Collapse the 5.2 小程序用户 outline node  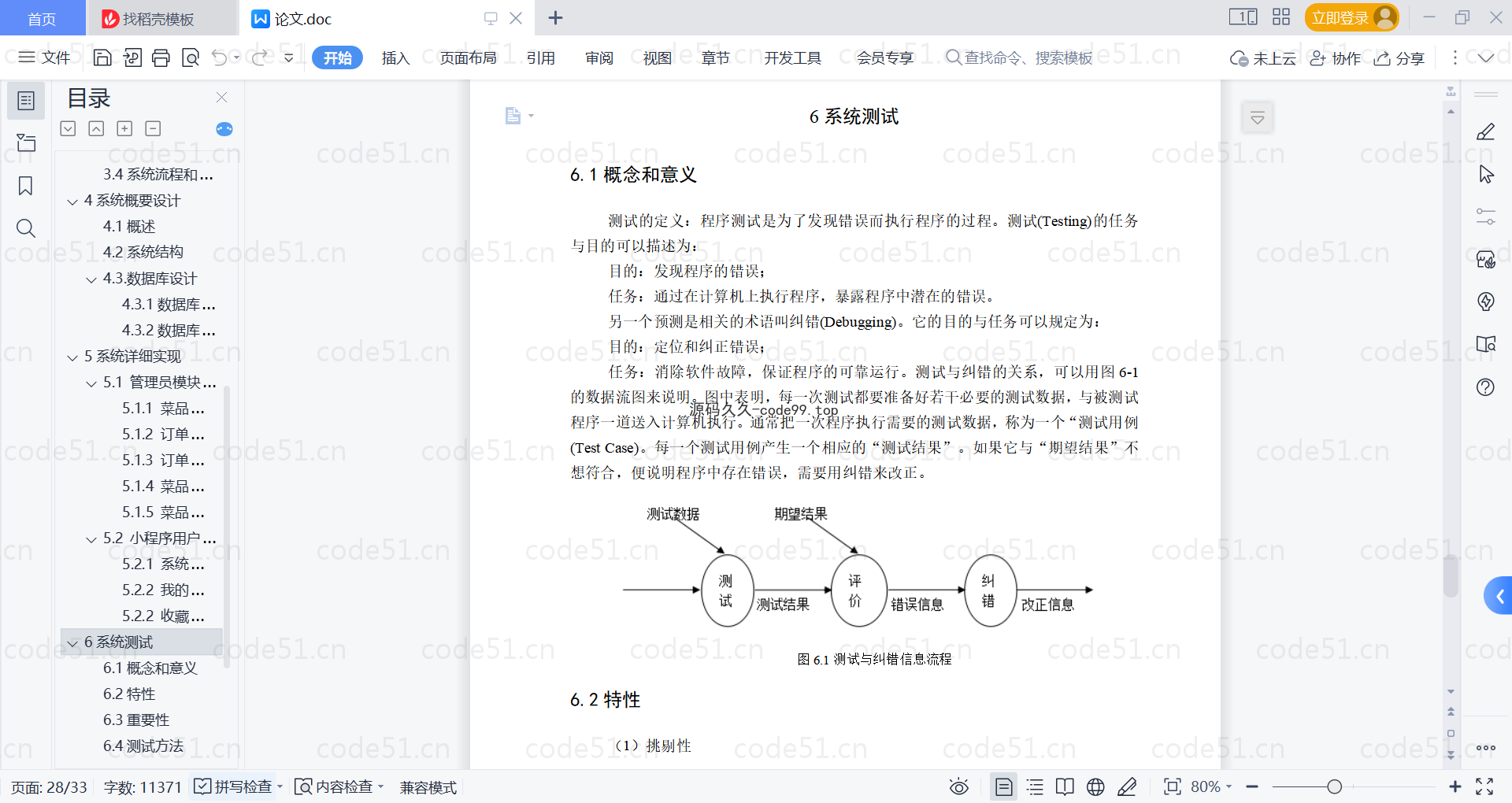pos(91,539)
